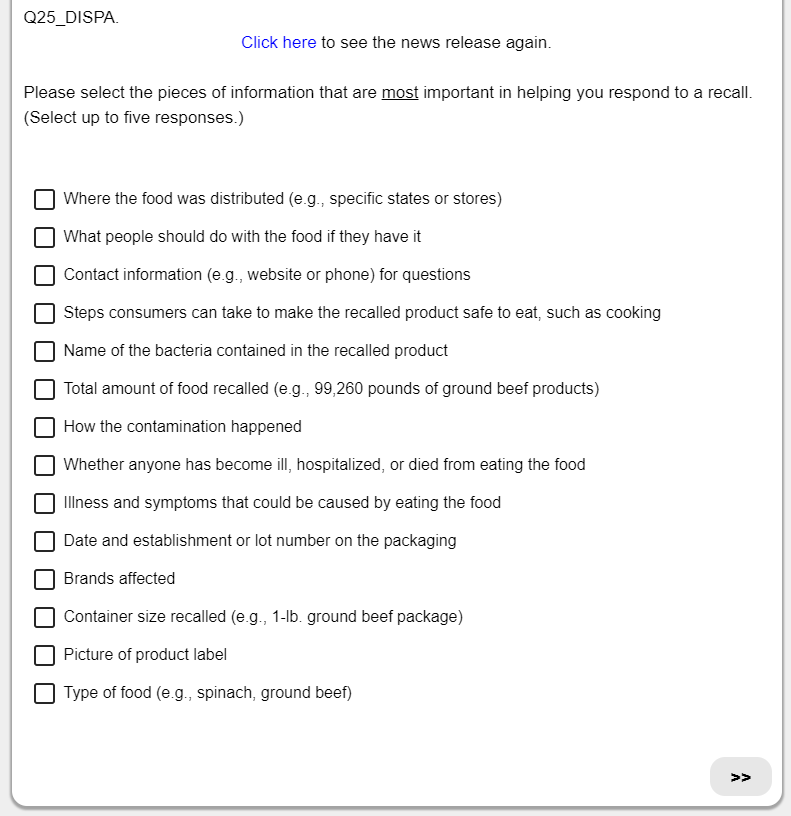
Task: Check 'Steps consumers can take' option
Action: pos(45,313)
